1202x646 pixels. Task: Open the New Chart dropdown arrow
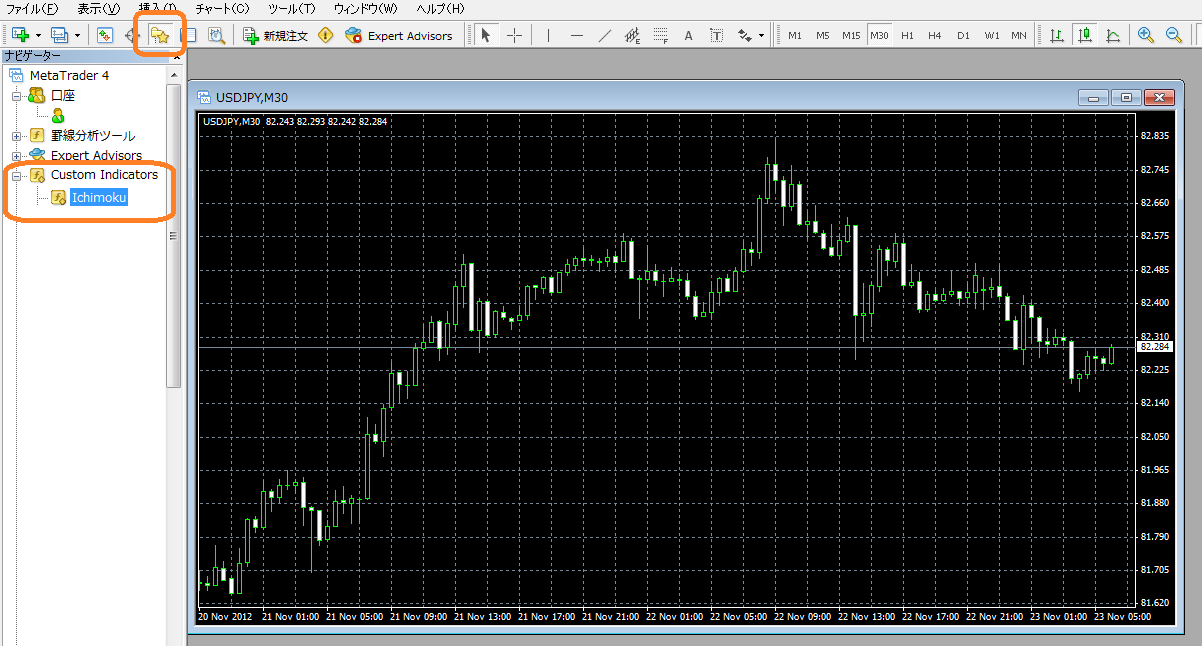(38, 35)
